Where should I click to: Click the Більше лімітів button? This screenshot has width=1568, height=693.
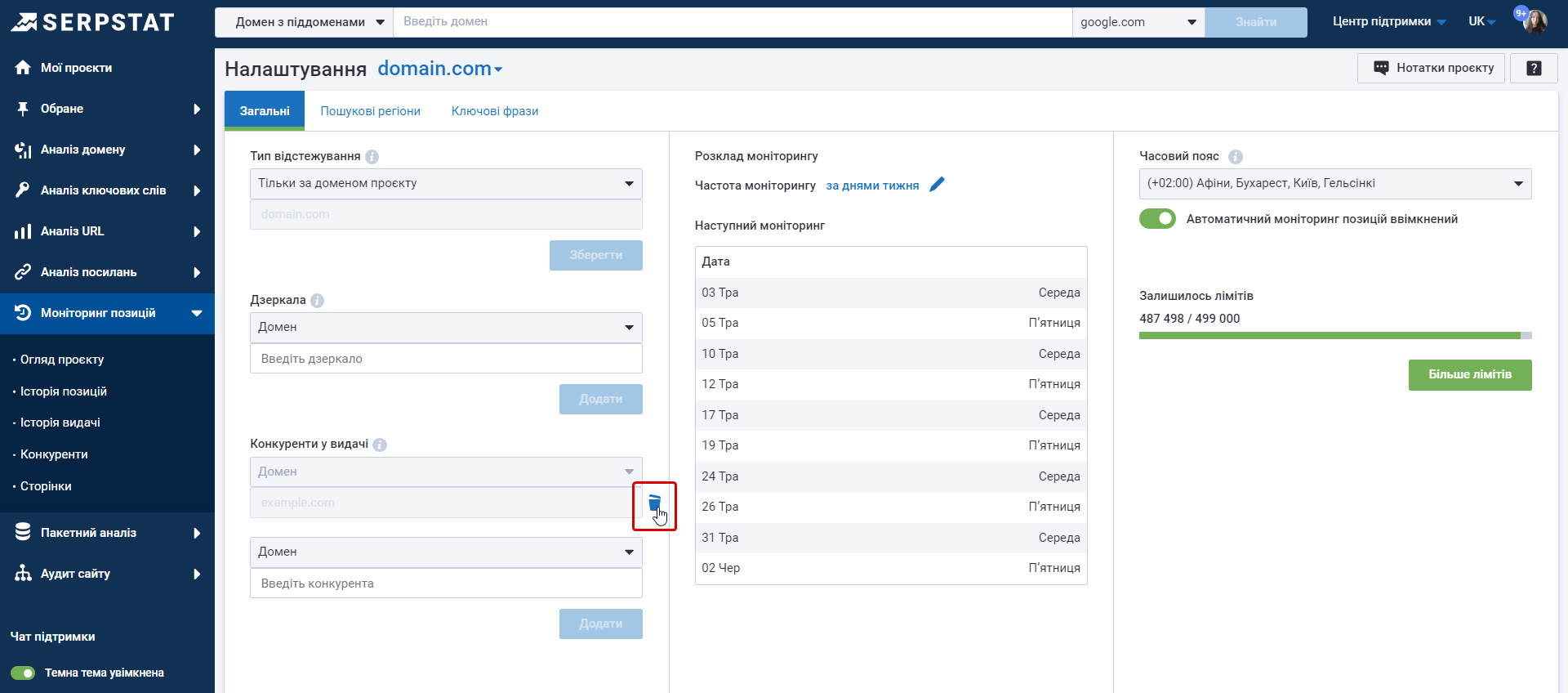click(x=1469, y=375)
